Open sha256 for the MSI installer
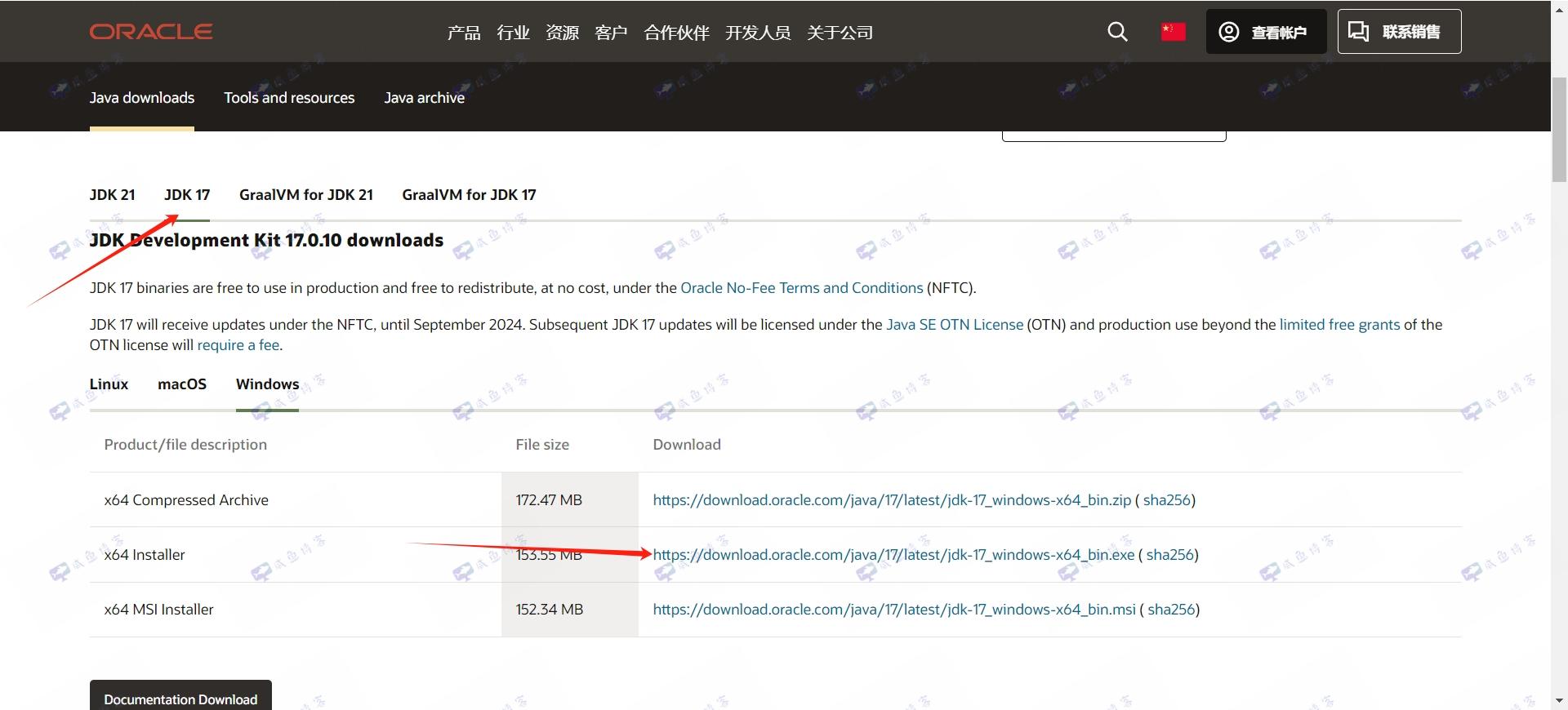Image resolution: width=1568 pixels, height=710 pixels. pos(1171,610)
